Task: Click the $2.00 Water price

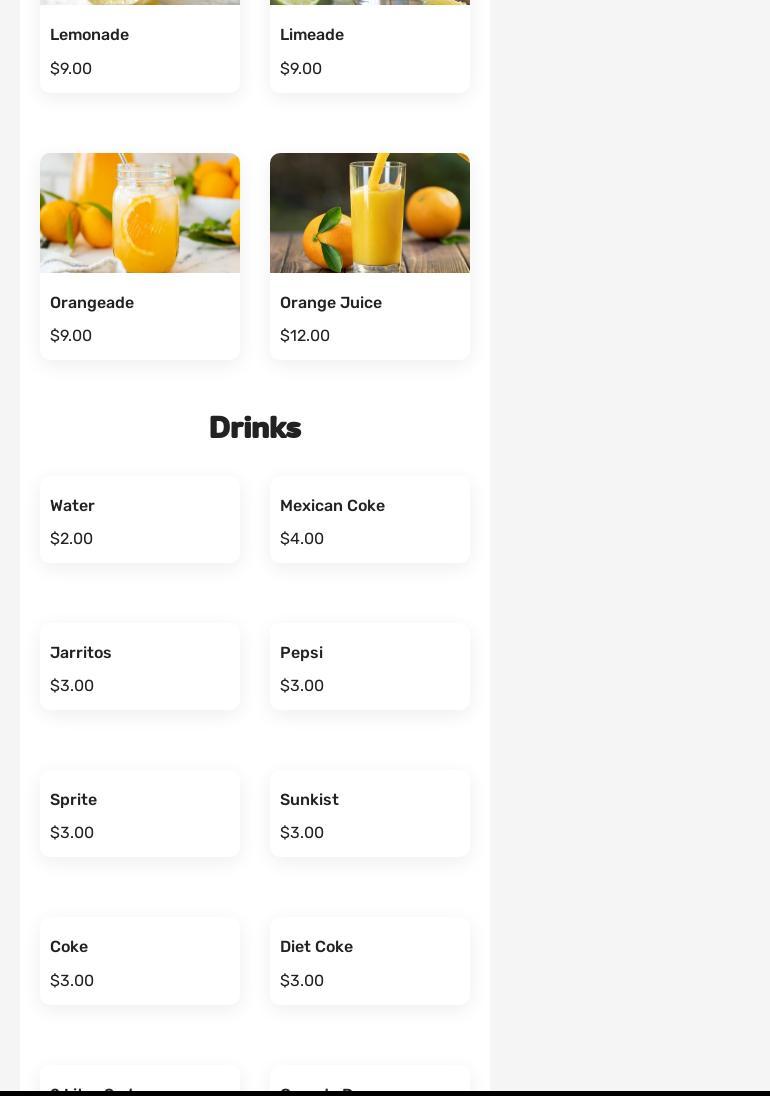Action: [71, 538]
